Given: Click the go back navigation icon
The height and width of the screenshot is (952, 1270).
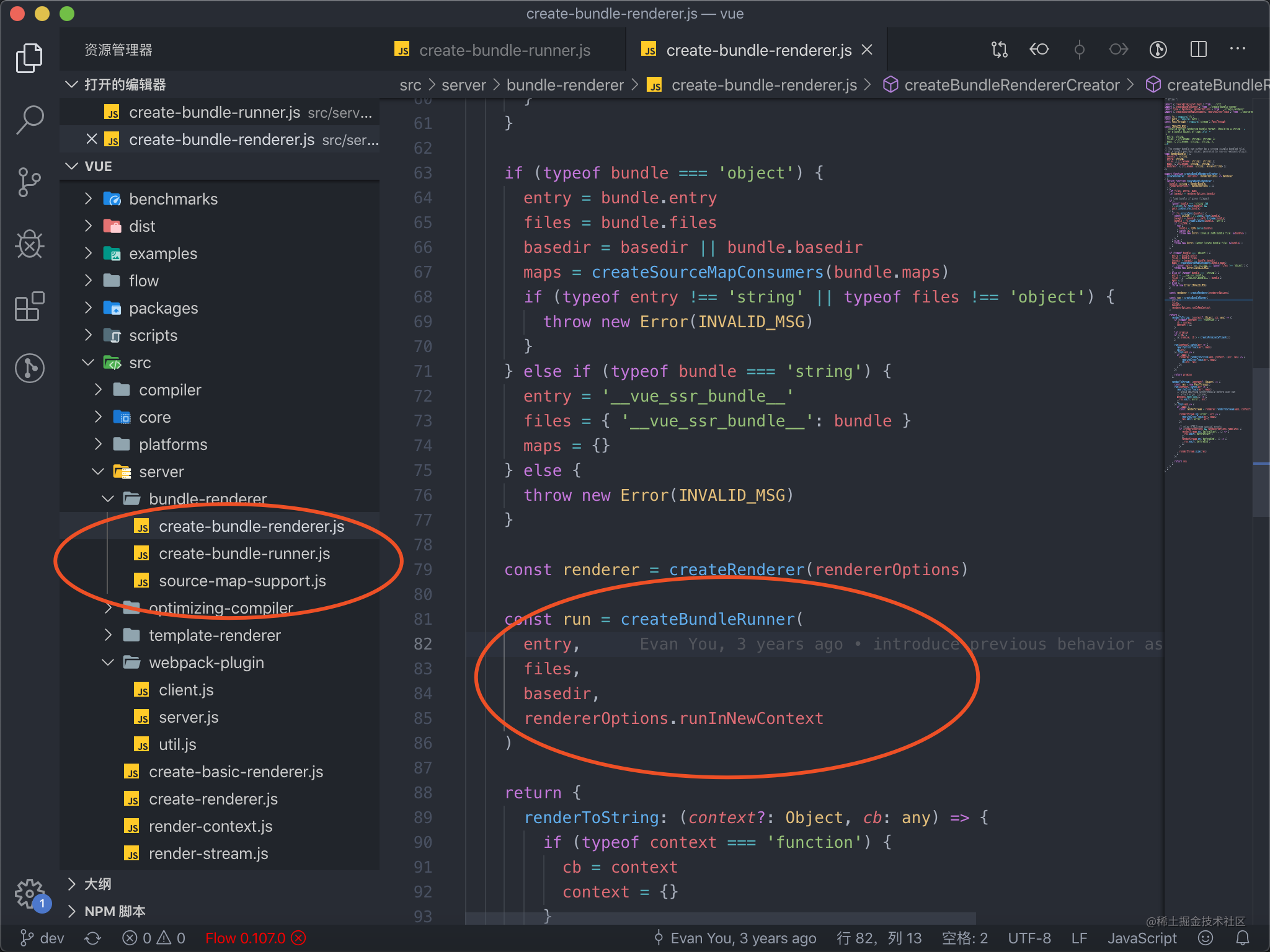Looking at the screenshot, I should click(1039, 50).
